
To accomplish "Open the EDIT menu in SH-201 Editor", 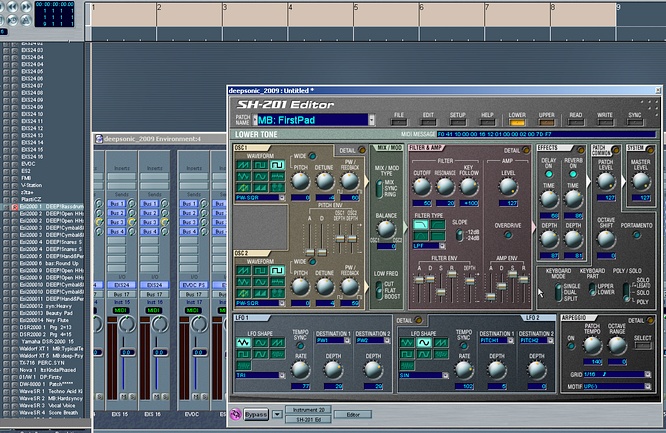I will (428, 122).
